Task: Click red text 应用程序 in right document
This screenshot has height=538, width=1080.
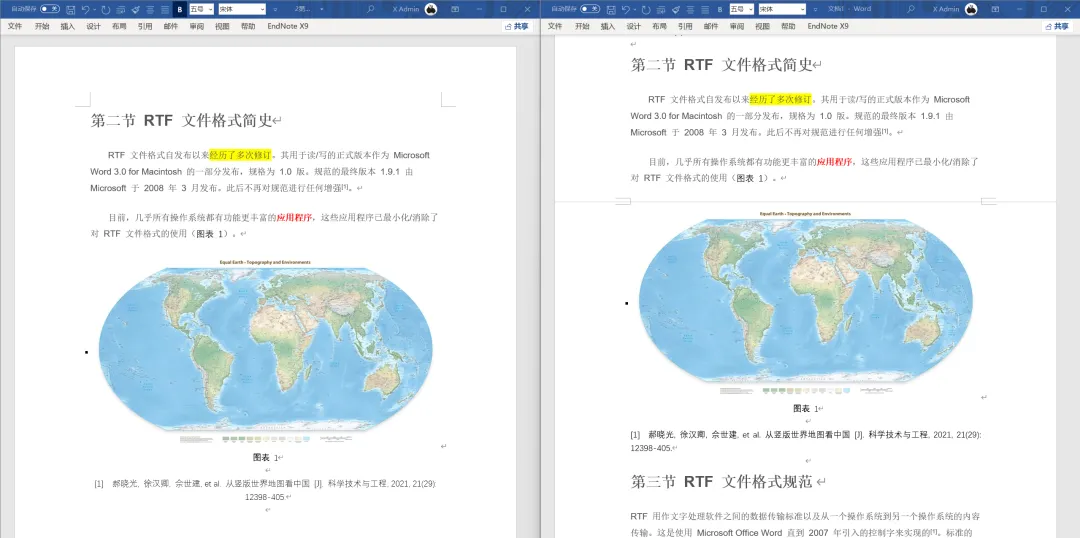Action: click(835, 162)
